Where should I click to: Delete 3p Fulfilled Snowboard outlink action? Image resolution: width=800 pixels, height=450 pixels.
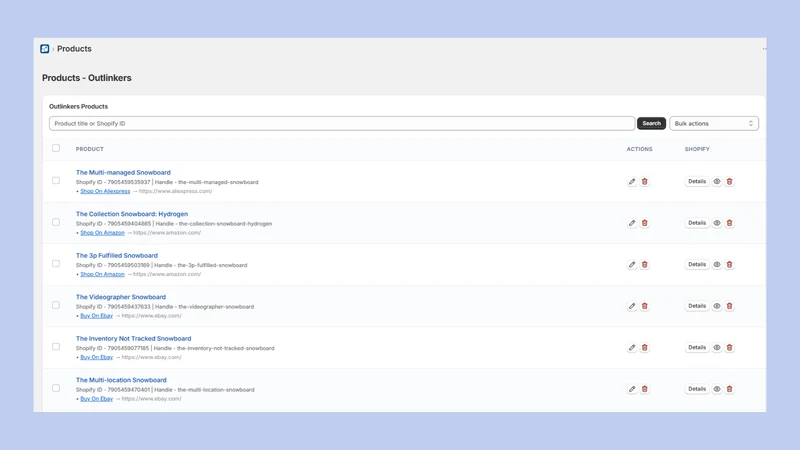point(644,265)
